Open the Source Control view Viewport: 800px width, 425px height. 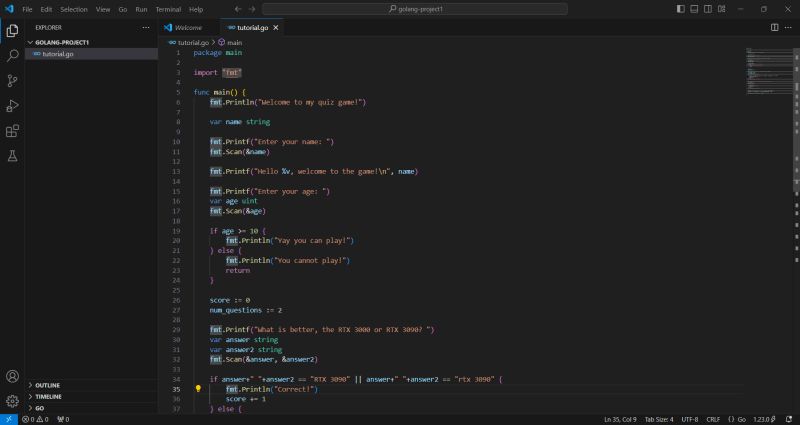pos(12,81)
